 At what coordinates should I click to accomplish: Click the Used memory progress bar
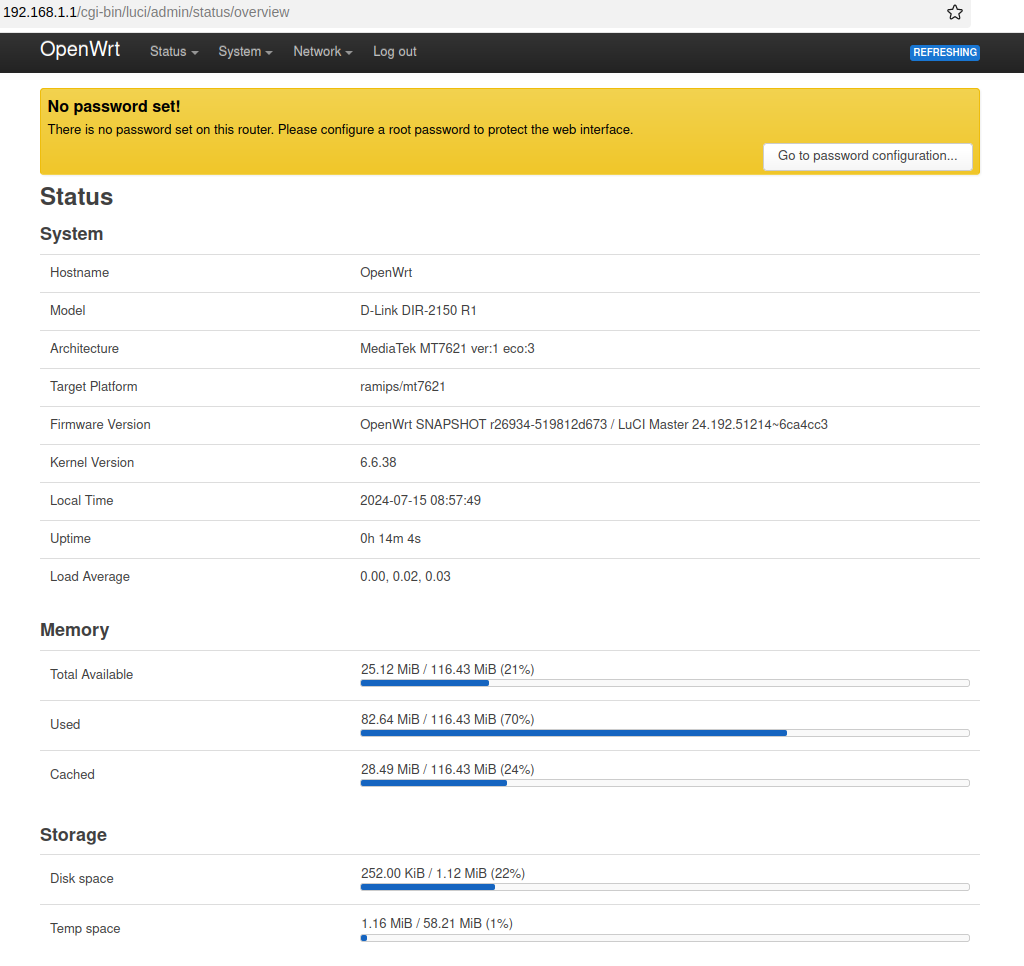click(x=664, y=733)
